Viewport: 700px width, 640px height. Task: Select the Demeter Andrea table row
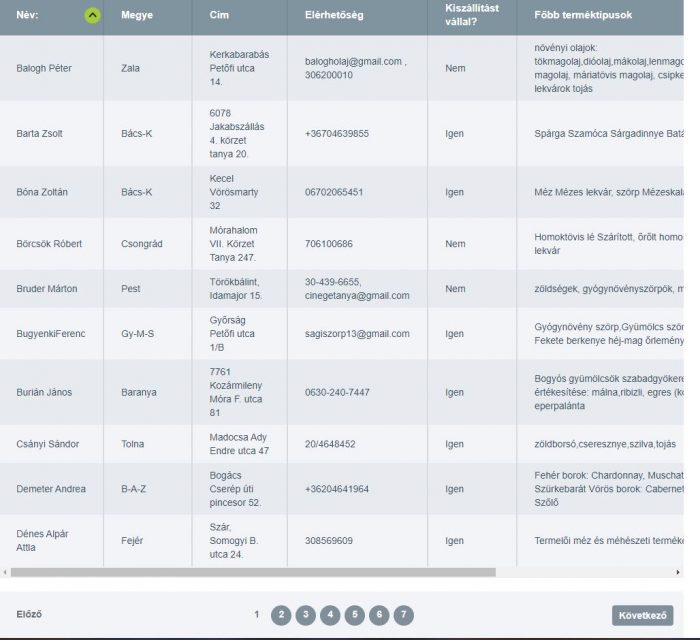tap(51, 489)
